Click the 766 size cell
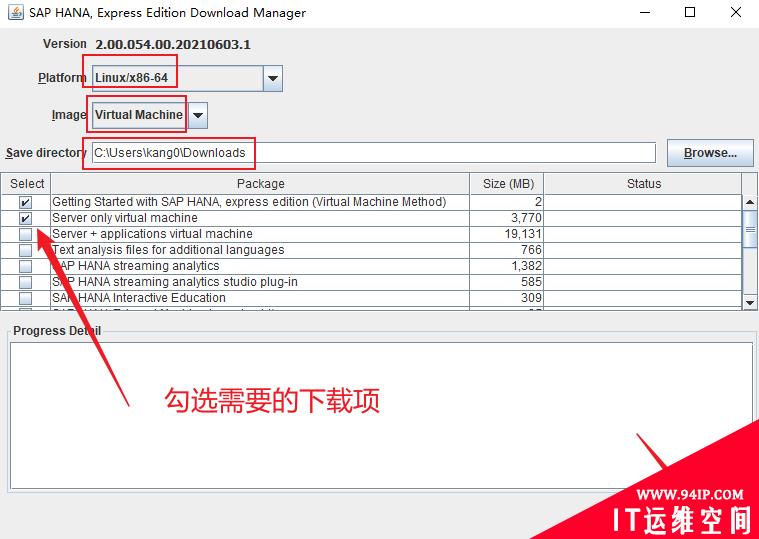Image resolution: width=759 pixels, height=539 pixels. [x=506, y=250]
